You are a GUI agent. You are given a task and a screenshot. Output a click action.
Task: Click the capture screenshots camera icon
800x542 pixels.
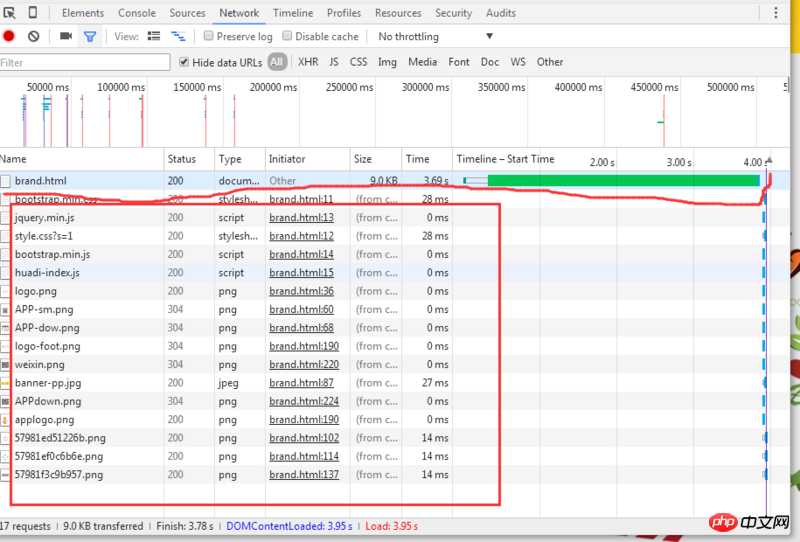66,36
